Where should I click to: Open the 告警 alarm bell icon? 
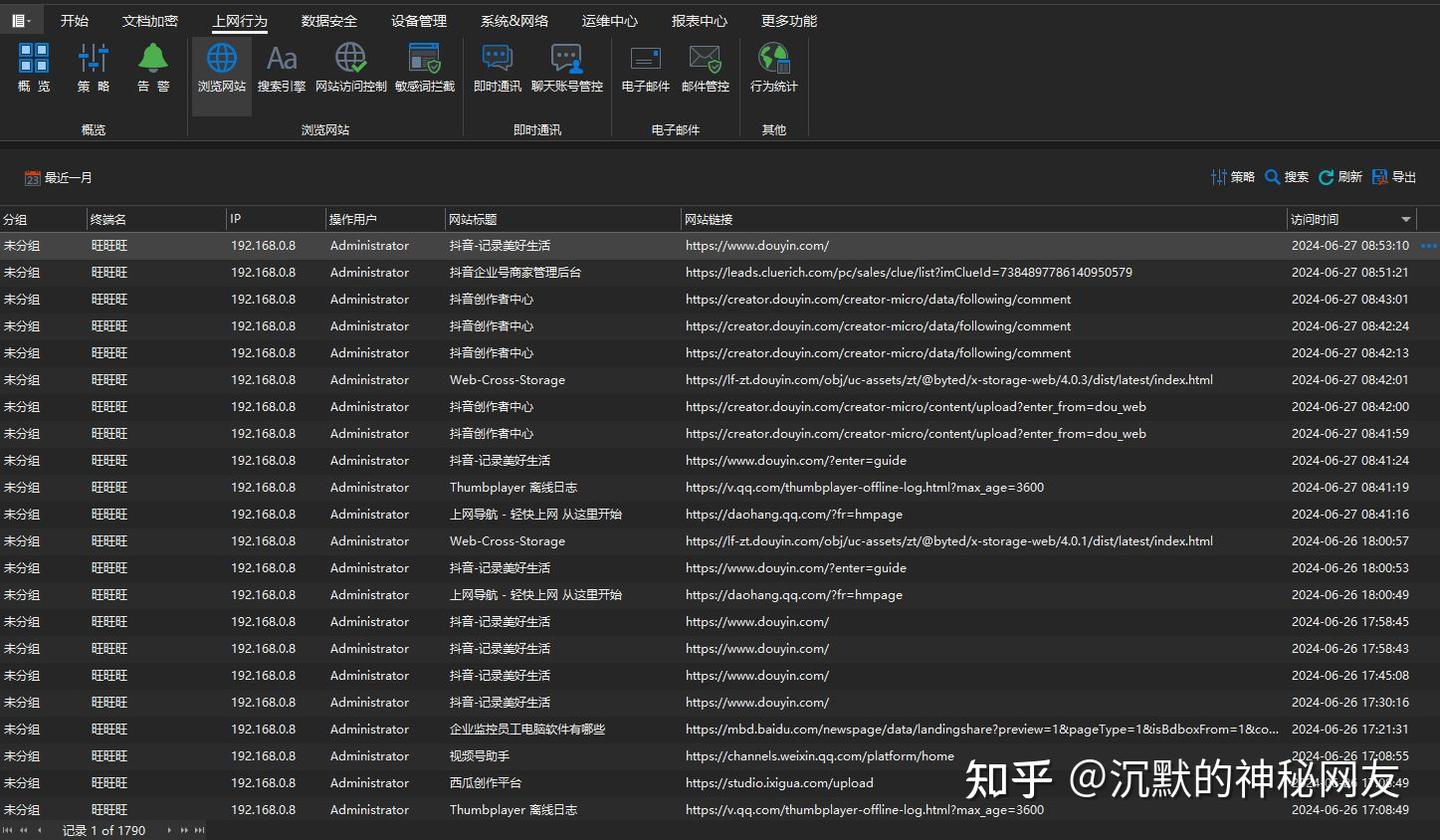tap(153, 68)
